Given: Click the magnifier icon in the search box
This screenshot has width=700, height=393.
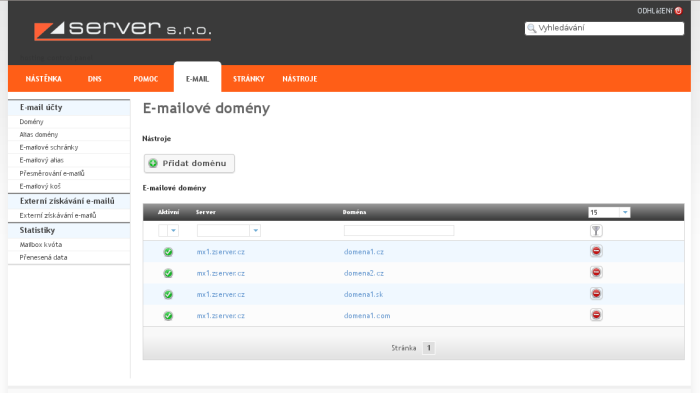Looking at the screenshot, I should [x=531, y=28].
